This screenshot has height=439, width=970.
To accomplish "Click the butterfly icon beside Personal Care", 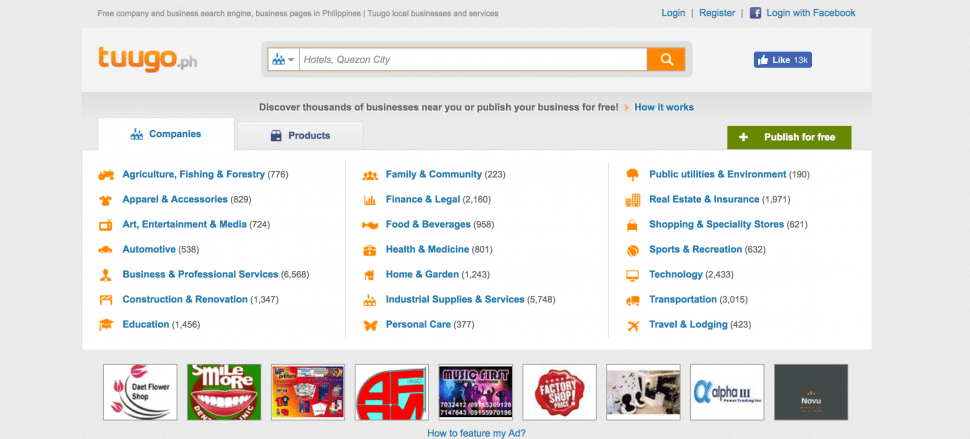I will (370, 325).
